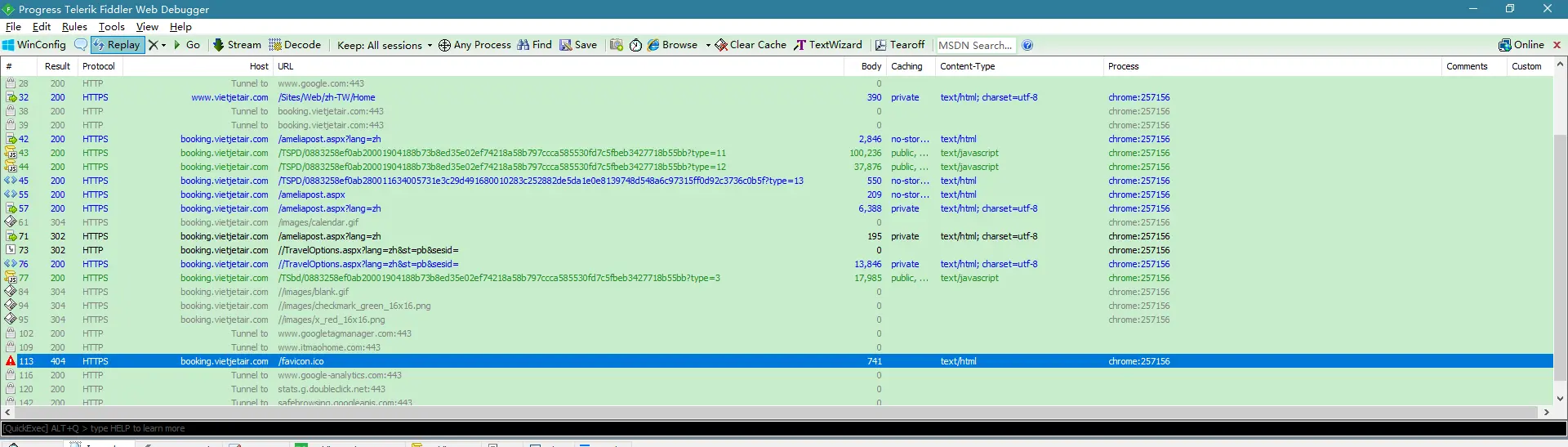
Task: Select the /Sites/Web/zh-TW/Home URL row
Action: point(776,97)
